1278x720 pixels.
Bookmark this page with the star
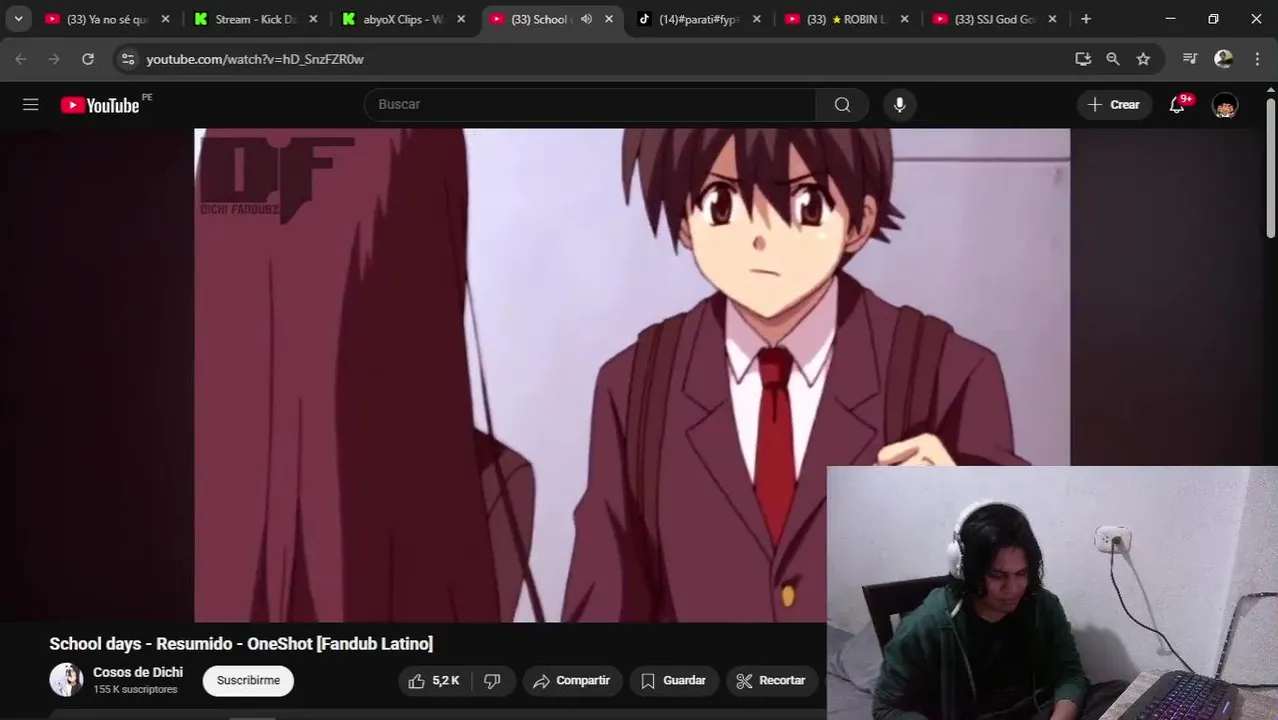point(1143,59)
